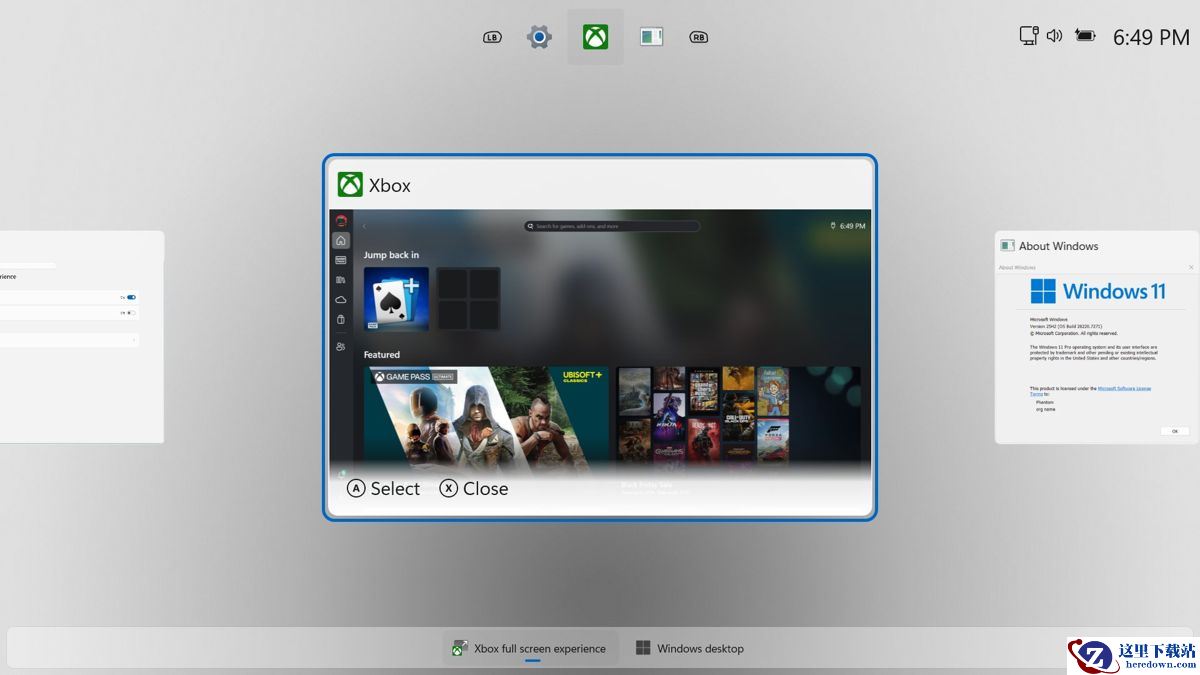Image resolution: width=1200 pixels, height=675 pixels.
Task: Switch to the Windows desktop tab
Action: coord(690,648)
